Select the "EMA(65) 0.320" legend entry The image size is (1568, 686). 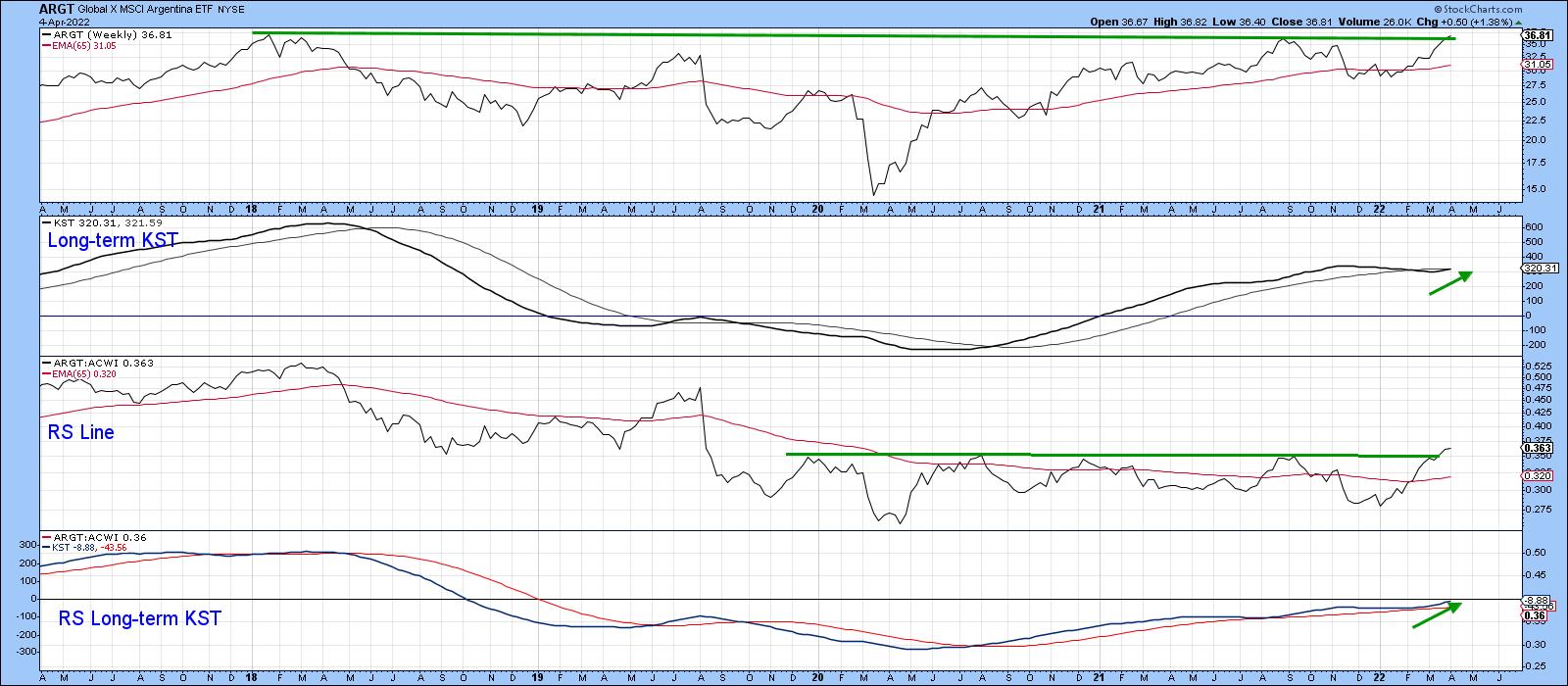pos(80,374)
